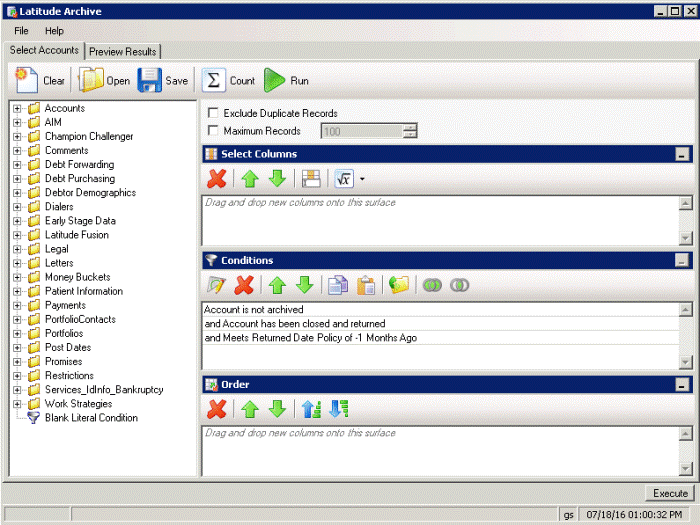Expand the Legal tree node
Screen dimensions: 700x525
17,249
